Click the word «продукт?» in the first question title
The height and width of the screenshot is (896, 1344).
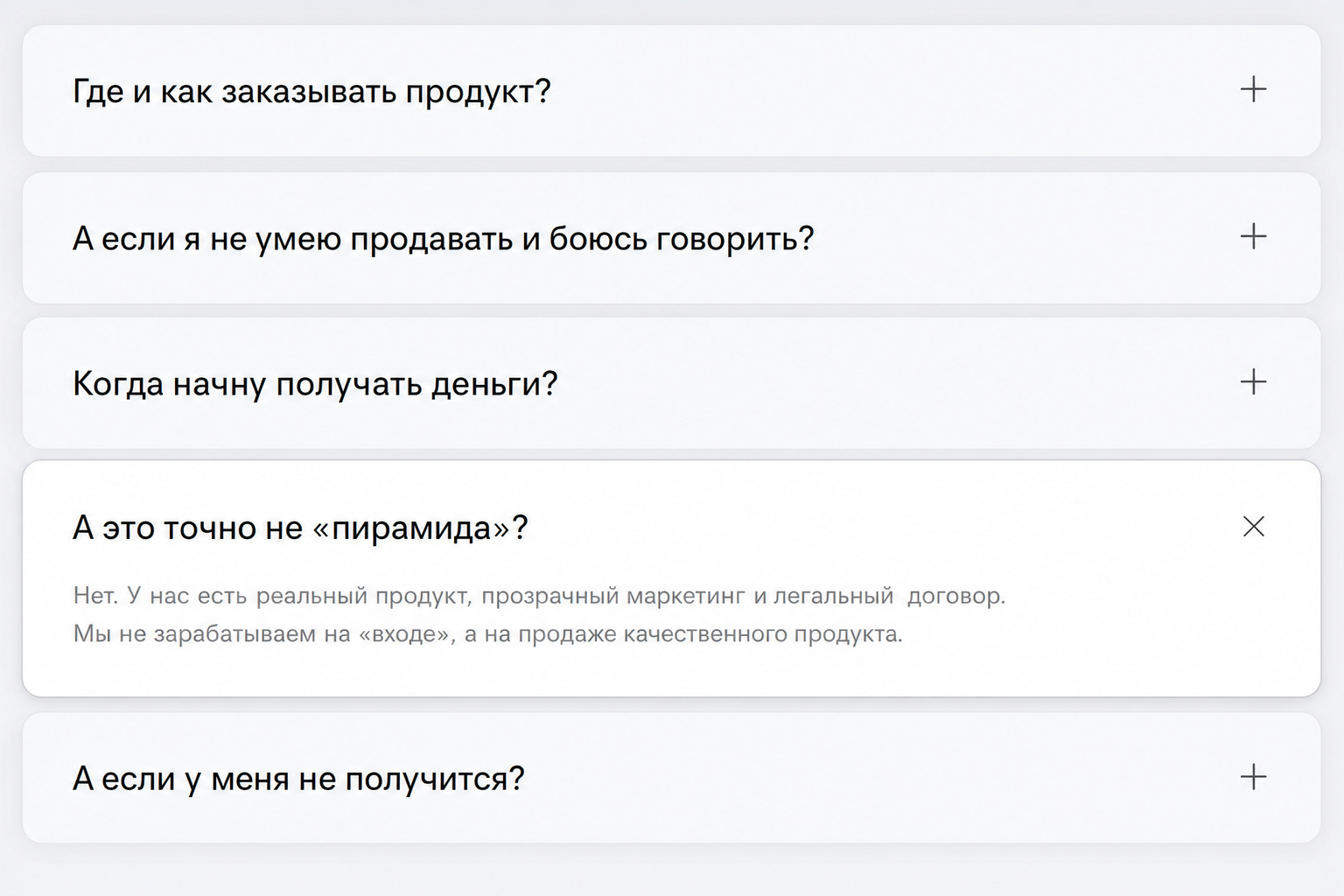point(478,92)
